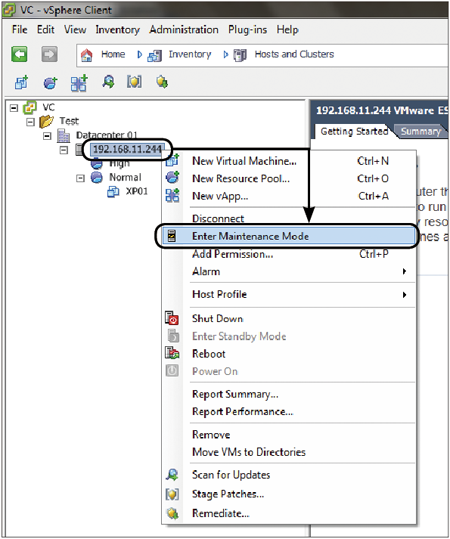Click the New vApp toolbar icon
The width and height of the screenshot is (450, 539).
(x=79, y=83)
